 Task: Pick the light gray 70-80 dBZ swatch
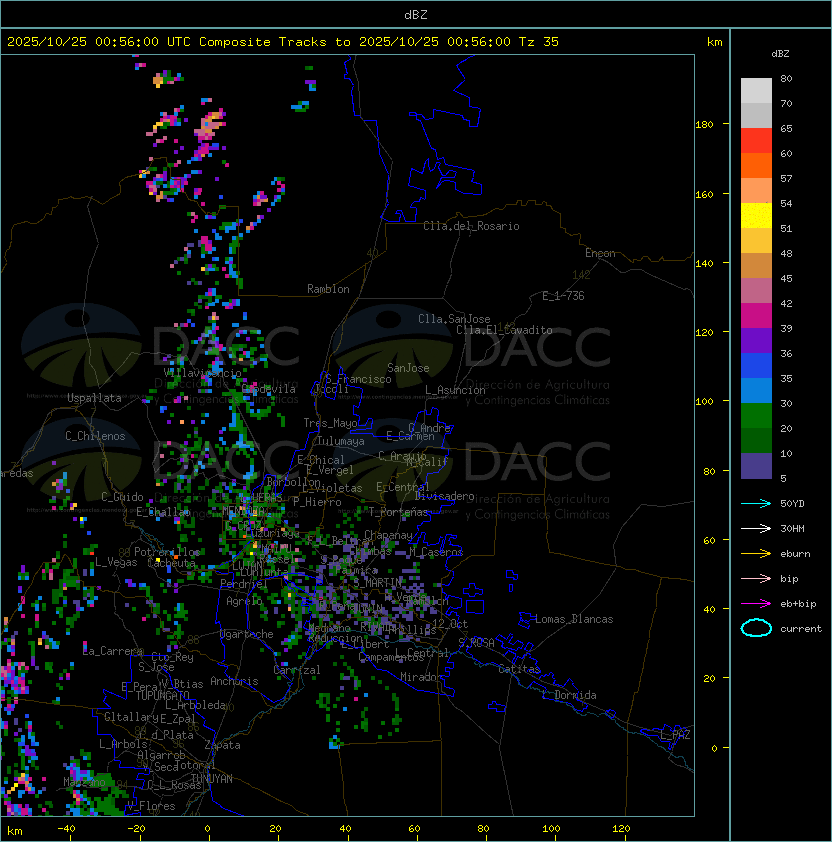tap(756, 90)
